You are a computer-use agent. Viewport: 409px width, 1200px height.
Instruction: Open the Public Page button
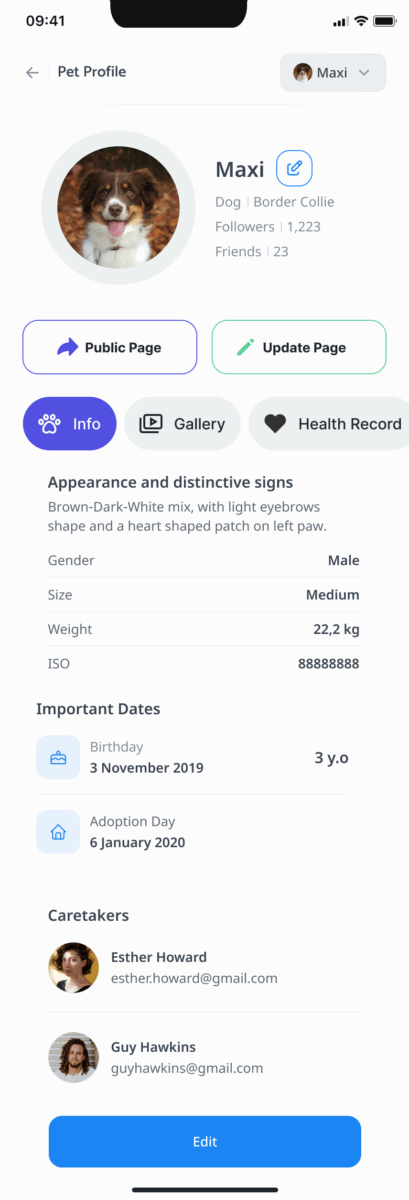110,348
